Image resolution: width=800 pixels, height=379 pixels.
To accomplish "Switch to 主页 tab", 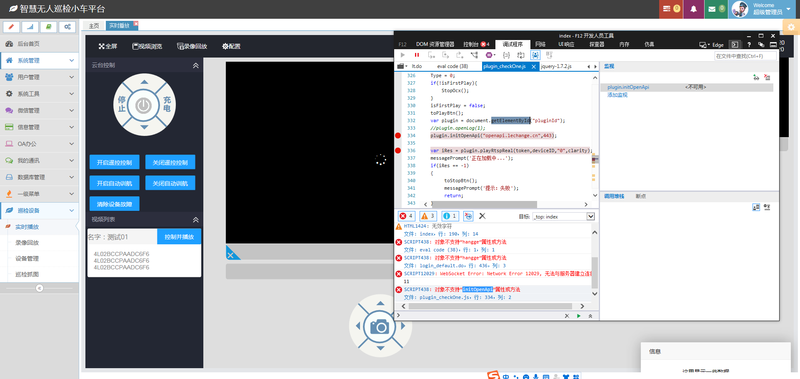I will coord(93,26).
